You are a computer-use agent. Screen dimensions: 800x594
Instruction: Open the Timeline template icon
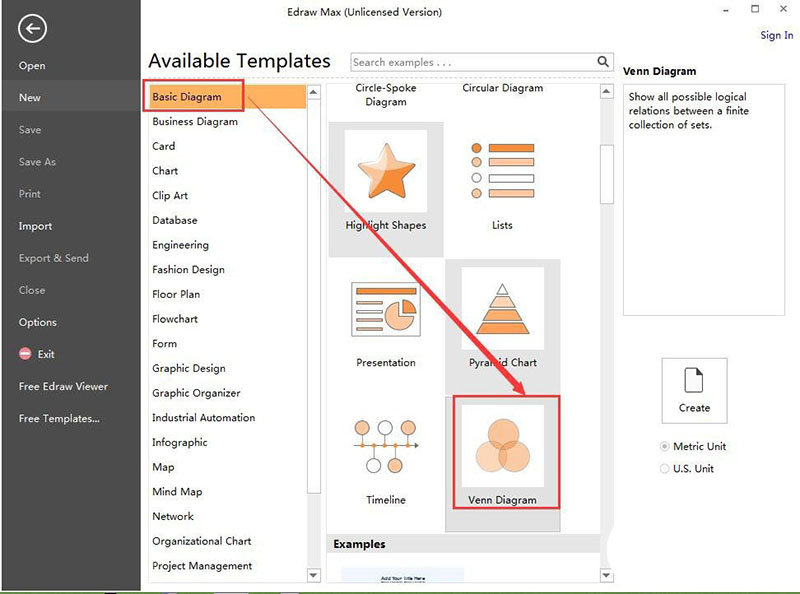[386, 446]
